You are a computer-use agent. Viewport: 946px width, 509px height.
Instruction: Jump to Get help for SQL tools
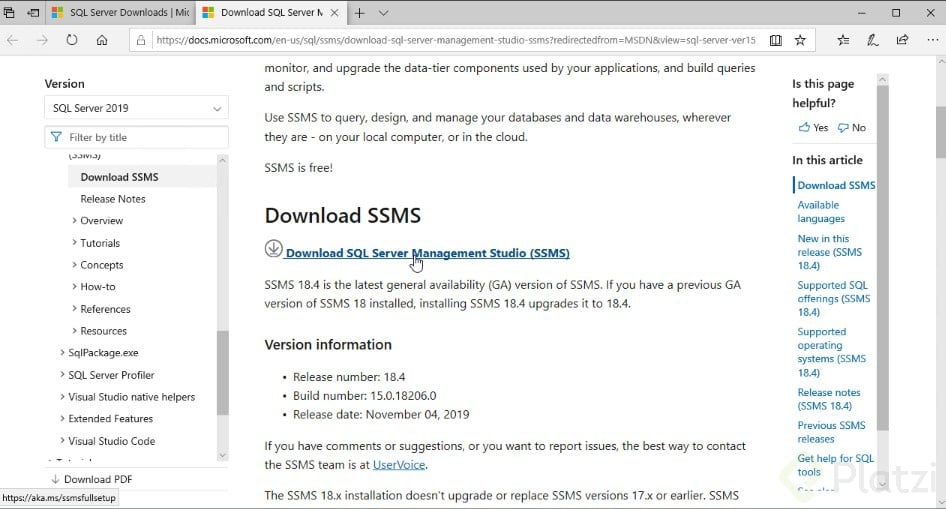pyautogui.click(x=836, y=466)
